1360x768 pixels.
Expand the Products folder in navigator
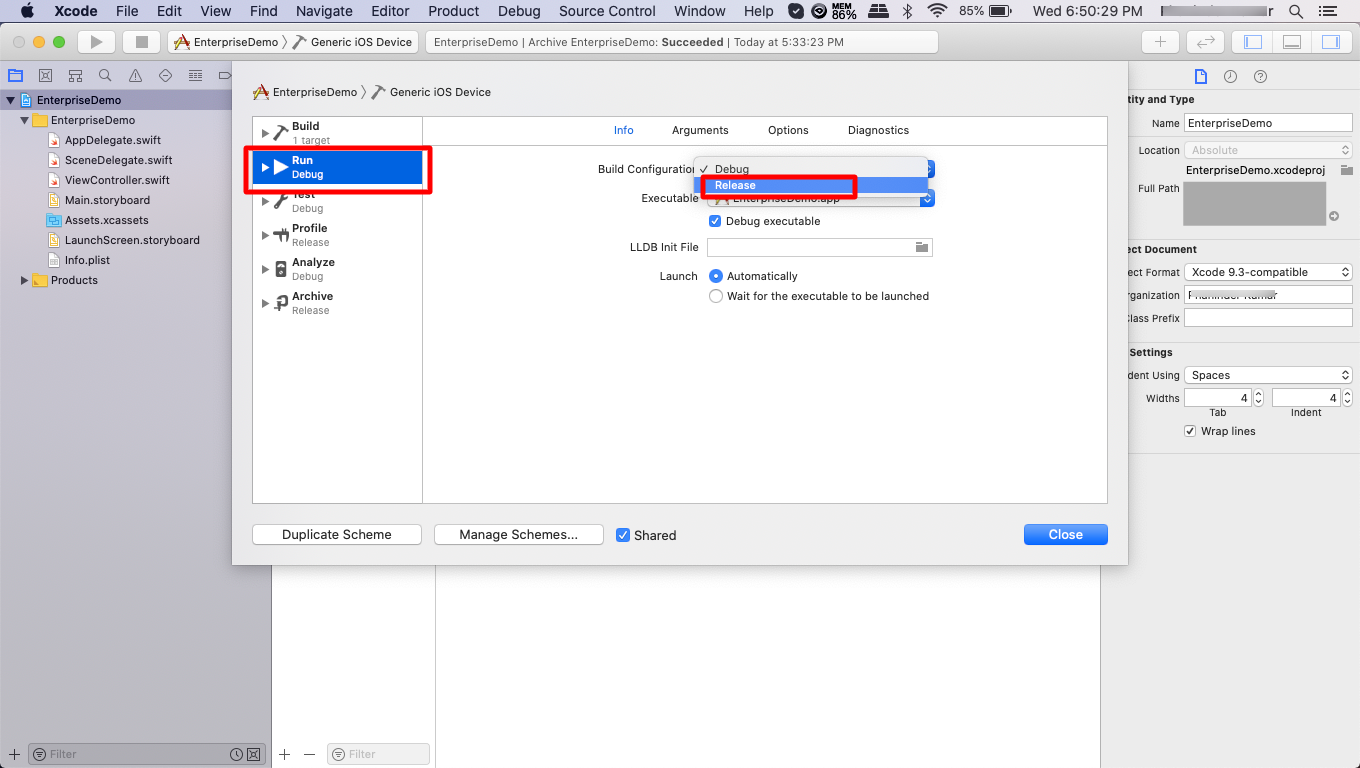24,280
